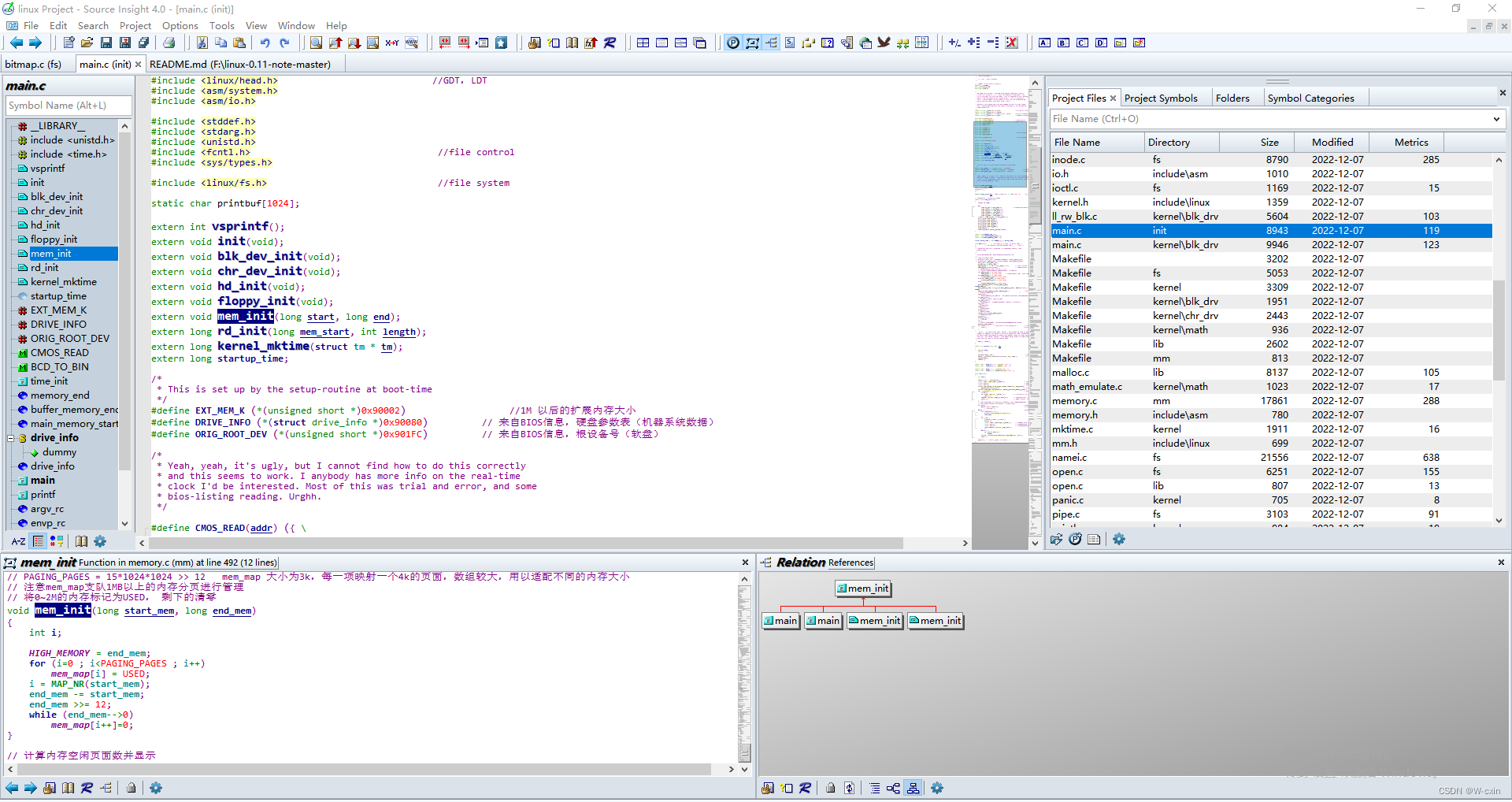
Task: Jump to definition with hand-on-book icon
Action: (534, 43)
